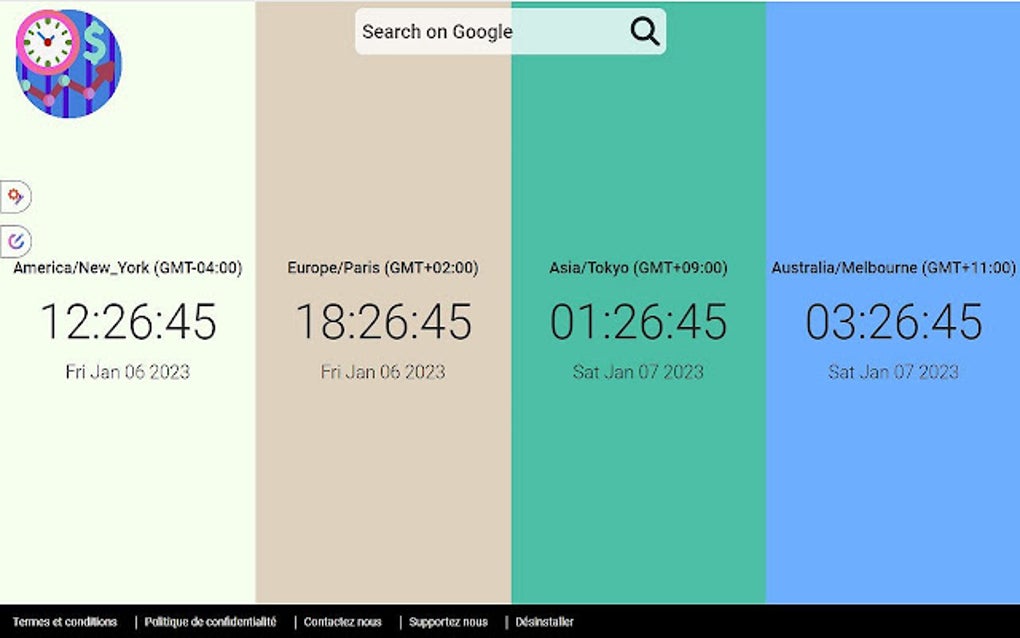The image size is (1020, 638).
Task: Click the Tokyo date Sat Jan 07 2023
Action: tap(638, 372)
